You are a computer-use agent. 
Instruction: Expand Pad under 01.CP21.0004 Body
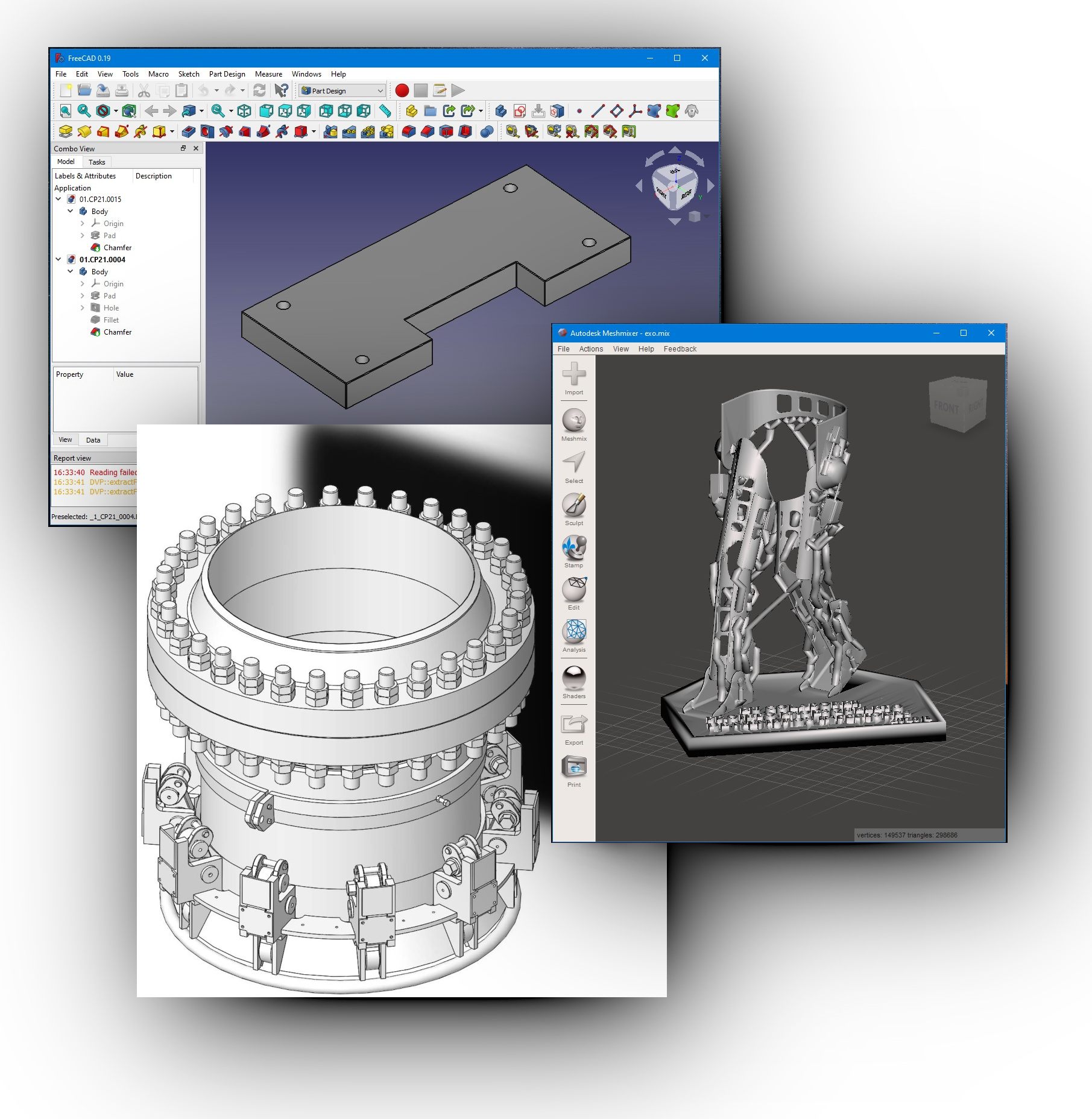[x=83, y=296]
